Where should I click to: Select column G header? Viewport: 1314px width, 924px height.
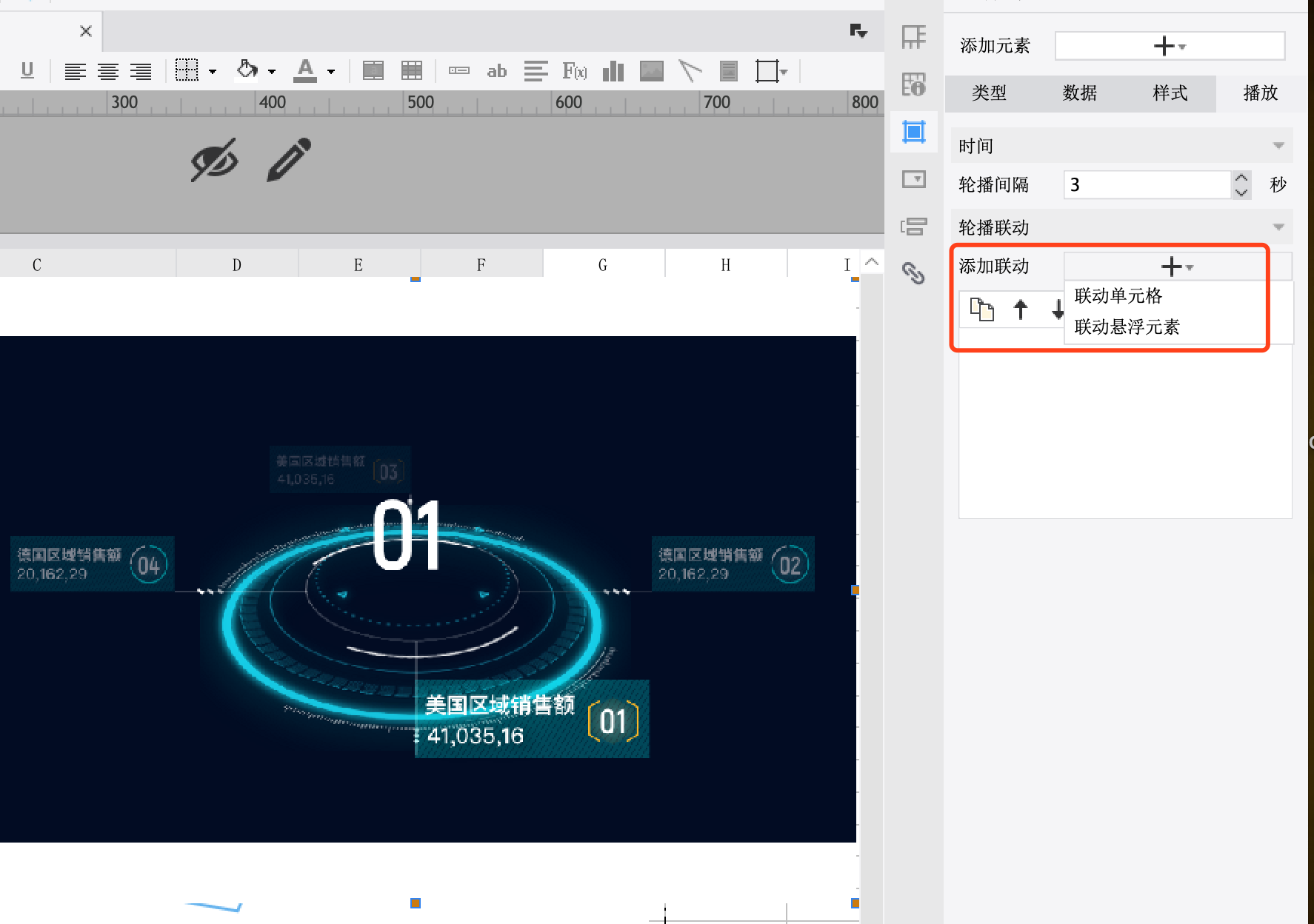coord(603,264)
